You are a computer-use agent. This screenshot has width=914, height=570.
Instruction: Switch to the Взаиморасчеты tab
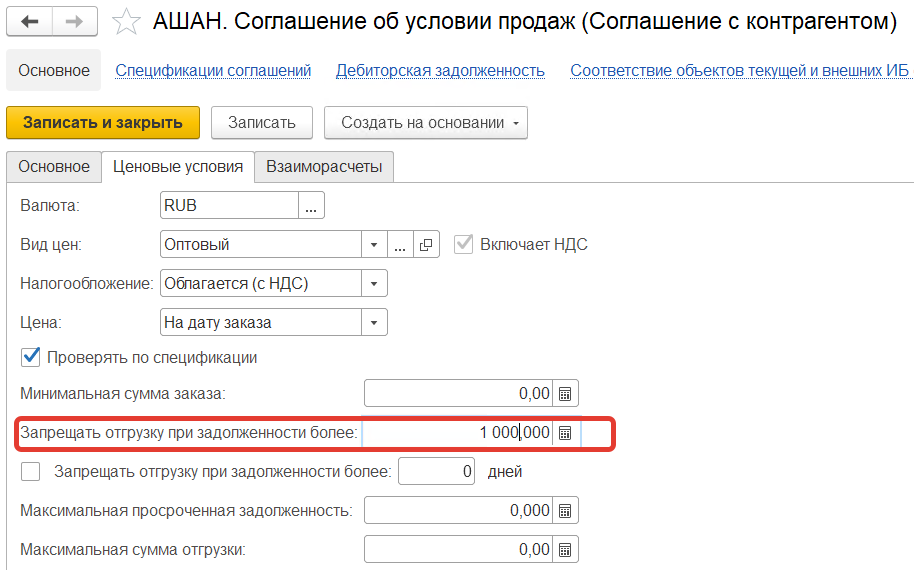tap(324, 167)
